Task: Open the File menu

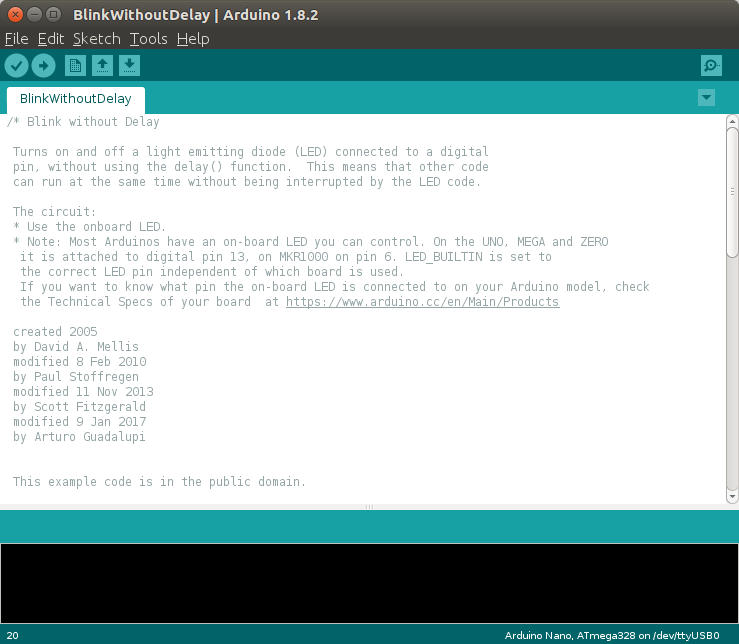Action: click(x=16, y=39)
